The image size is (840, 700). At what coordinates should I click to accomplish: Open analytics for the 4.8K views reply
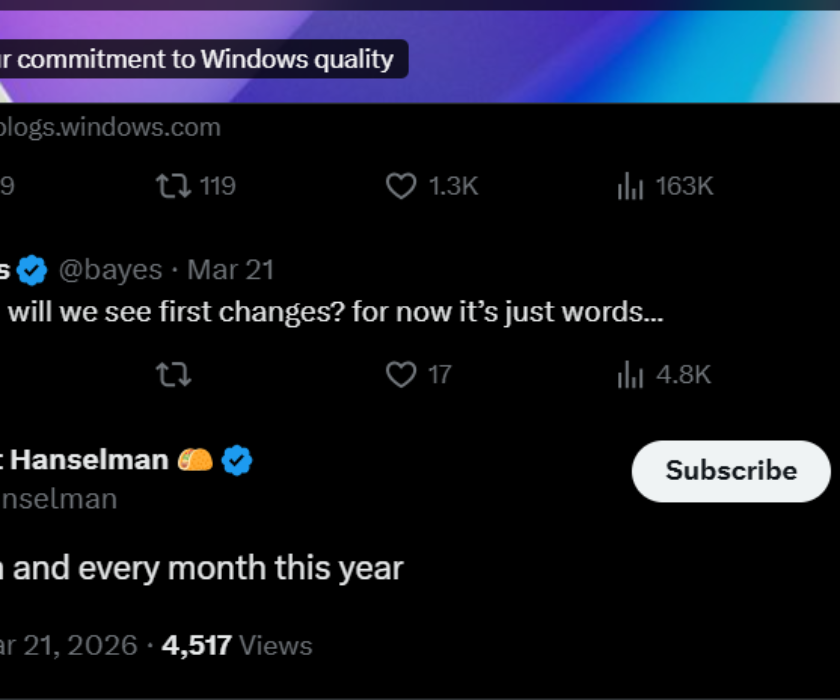pyautogui.click(x=630, y=374)
